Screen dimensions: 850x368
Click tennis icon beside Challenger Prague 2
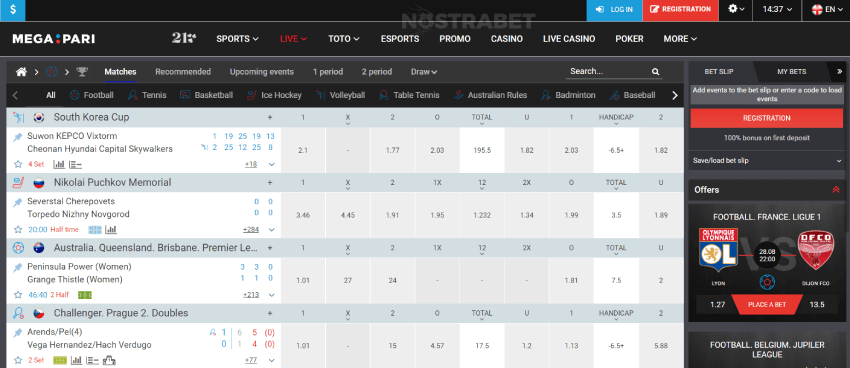[x=18, y=313]
